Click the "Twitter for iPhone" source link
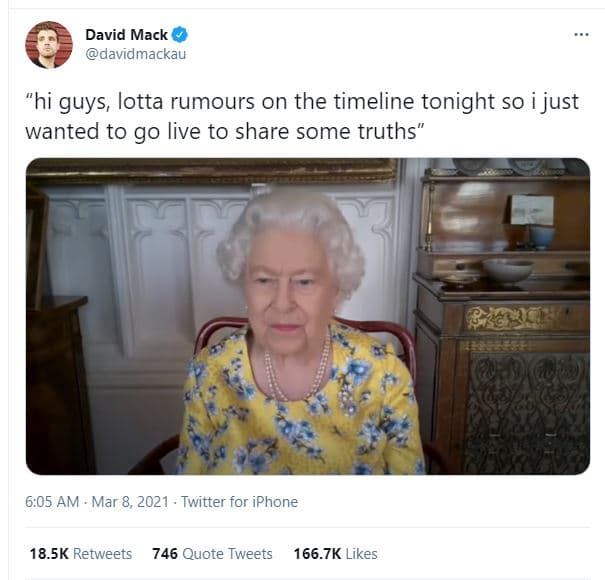The width and height of the screenshot is (605, 580). (240, 502)
